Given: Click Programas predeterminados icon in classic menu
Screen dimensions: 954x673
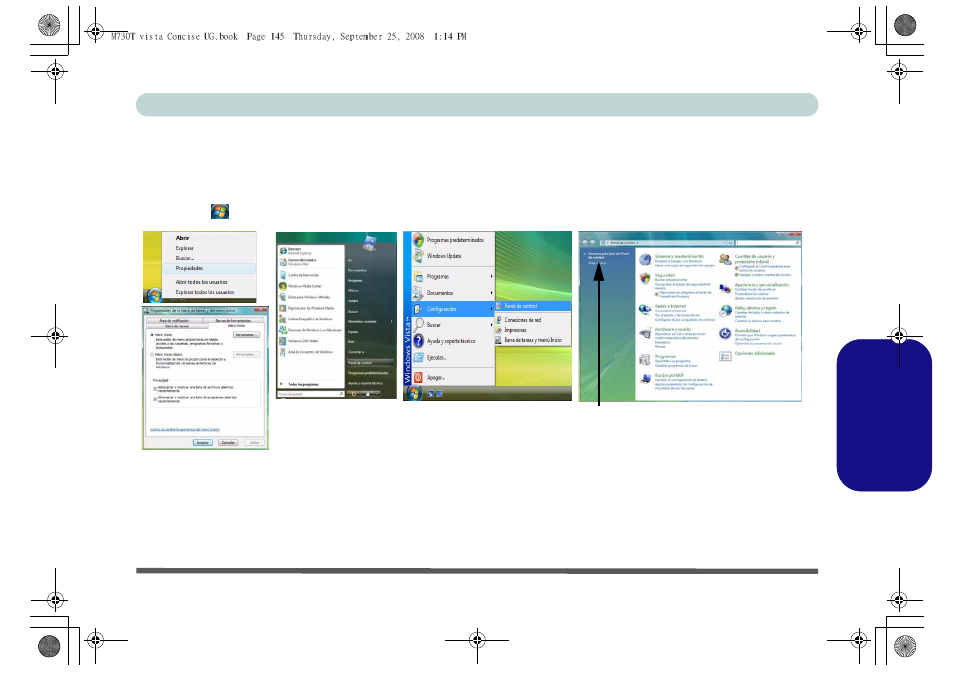Looking at the screenshot, I should pos(419,240).
